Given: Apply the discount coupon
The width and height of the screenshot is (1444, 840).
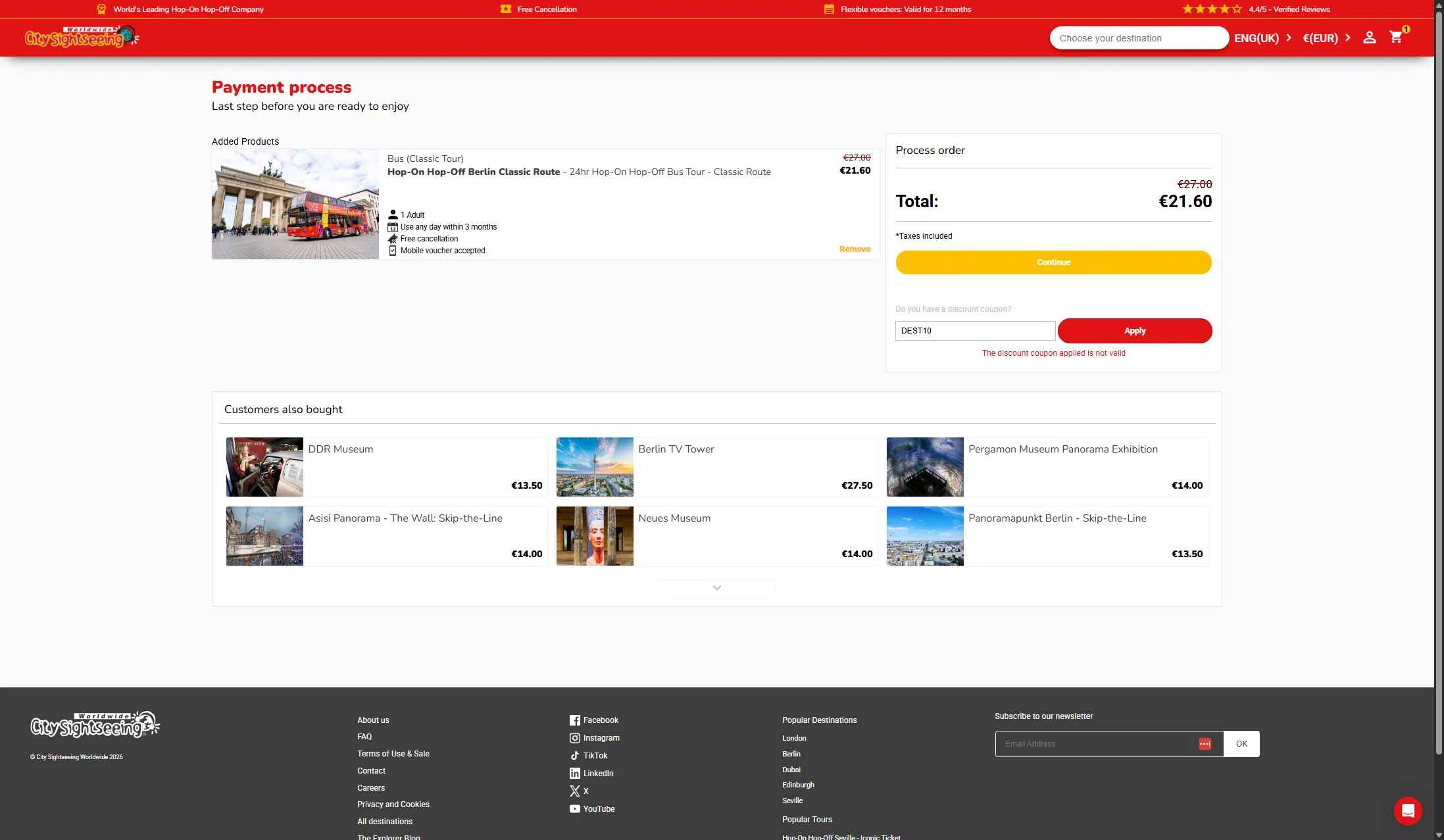Looking at the screenshot, I should (x=1135, y=331).
